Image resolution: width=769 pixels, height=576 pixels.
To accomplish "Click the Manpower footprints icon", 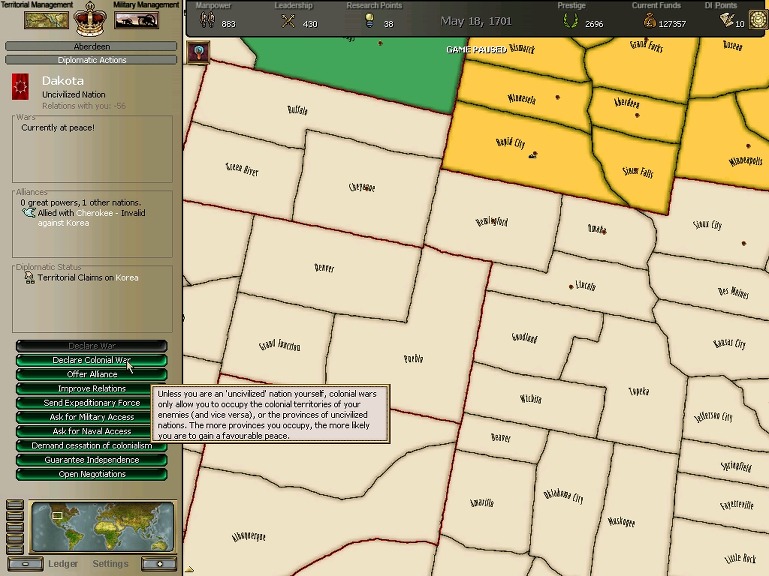I will pos(207,22).
